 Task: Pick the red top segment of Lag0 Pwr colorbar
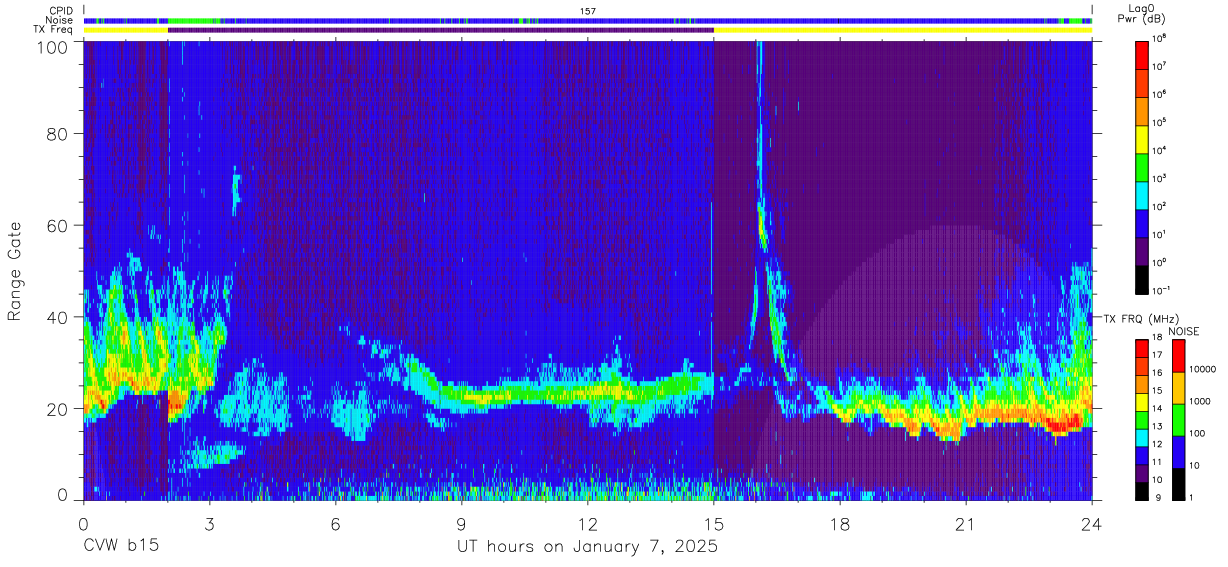pyautogui.click(x=1142, y=53)
